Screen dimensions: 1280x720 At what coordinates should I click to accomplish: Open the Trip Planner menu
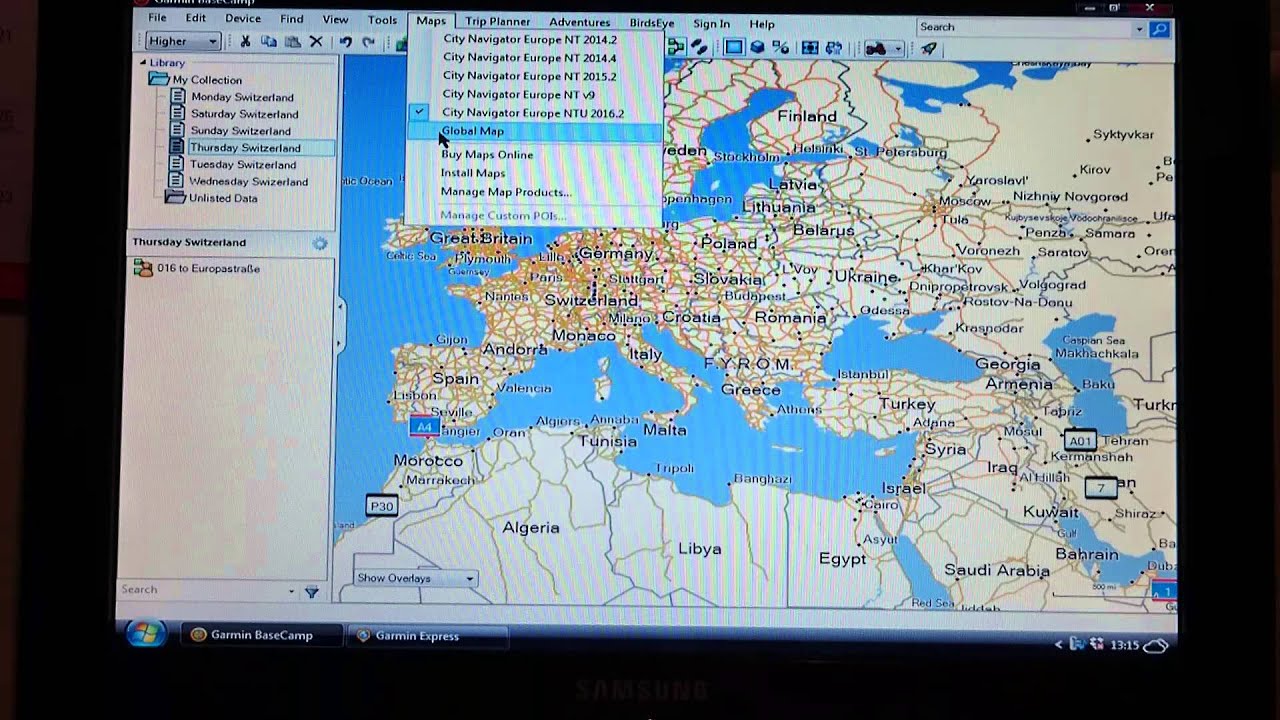[x=498, y=22]
